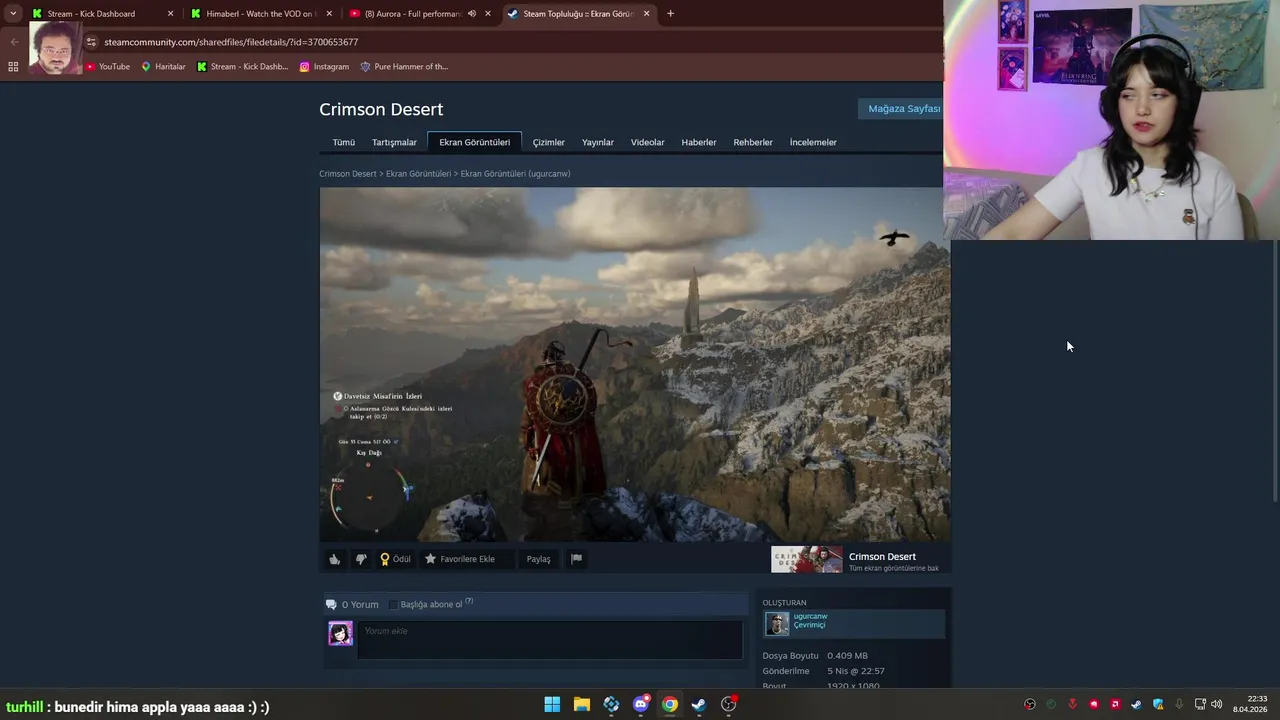The height and width of the screenshot is (720, 1280).
Task: Click Tüm ekran görüntülerine bak link
Action: pyautogui.click(x=894, y=568)
